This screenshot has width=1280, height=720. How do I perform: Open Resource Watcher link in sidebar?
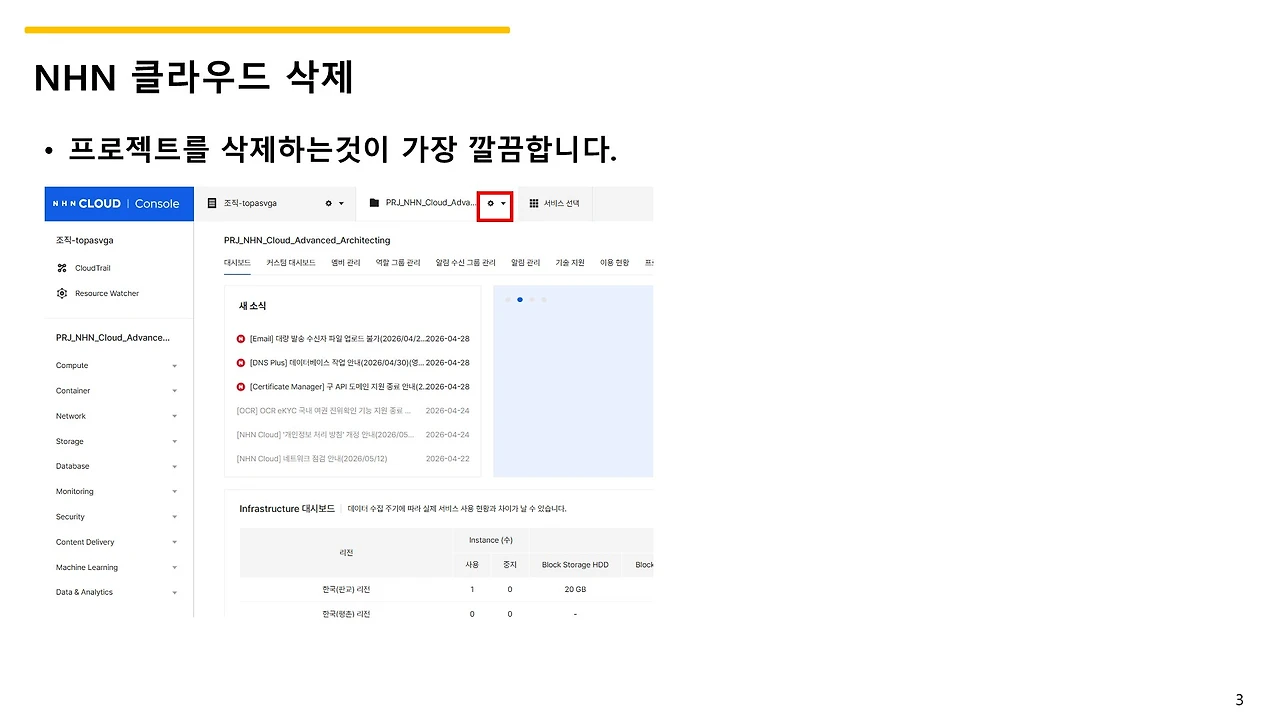[x=107, y=293]
